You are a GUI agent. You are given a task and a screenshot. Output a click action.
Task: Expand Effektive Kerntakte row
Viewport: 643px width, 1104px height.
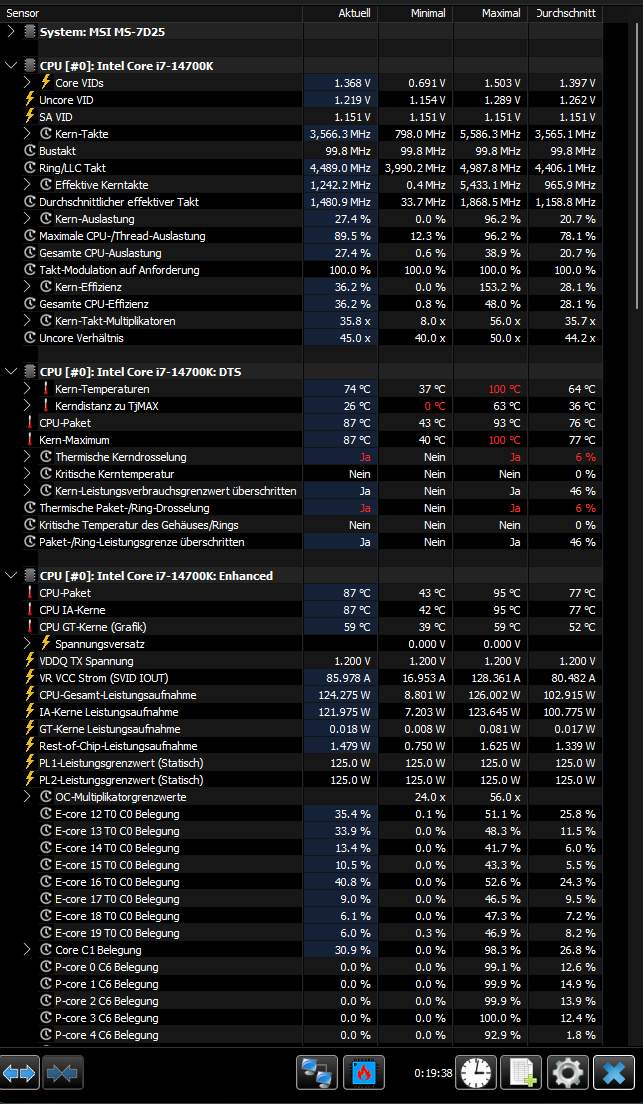pos(27,184)
